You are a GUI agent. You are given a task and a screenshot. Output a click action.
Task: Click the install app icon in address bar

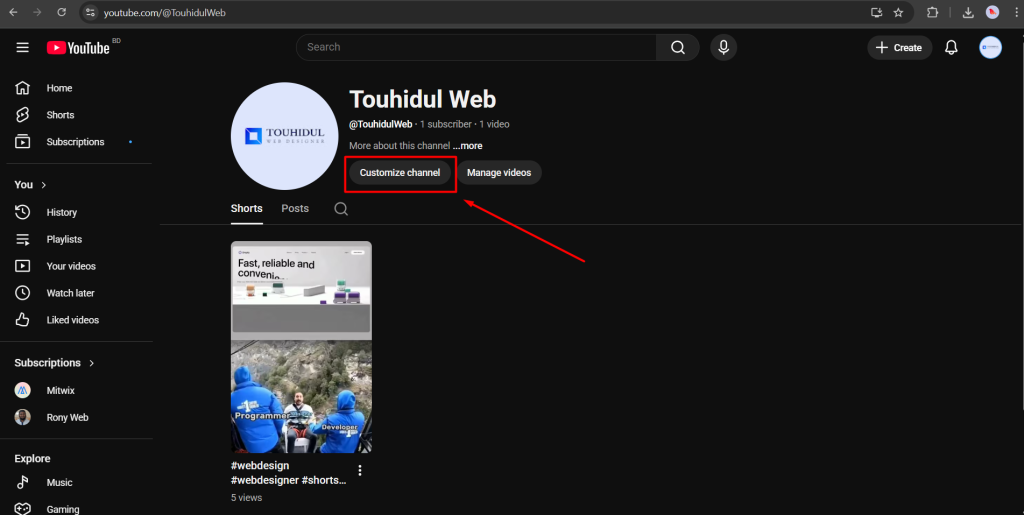tap(876, 12)
